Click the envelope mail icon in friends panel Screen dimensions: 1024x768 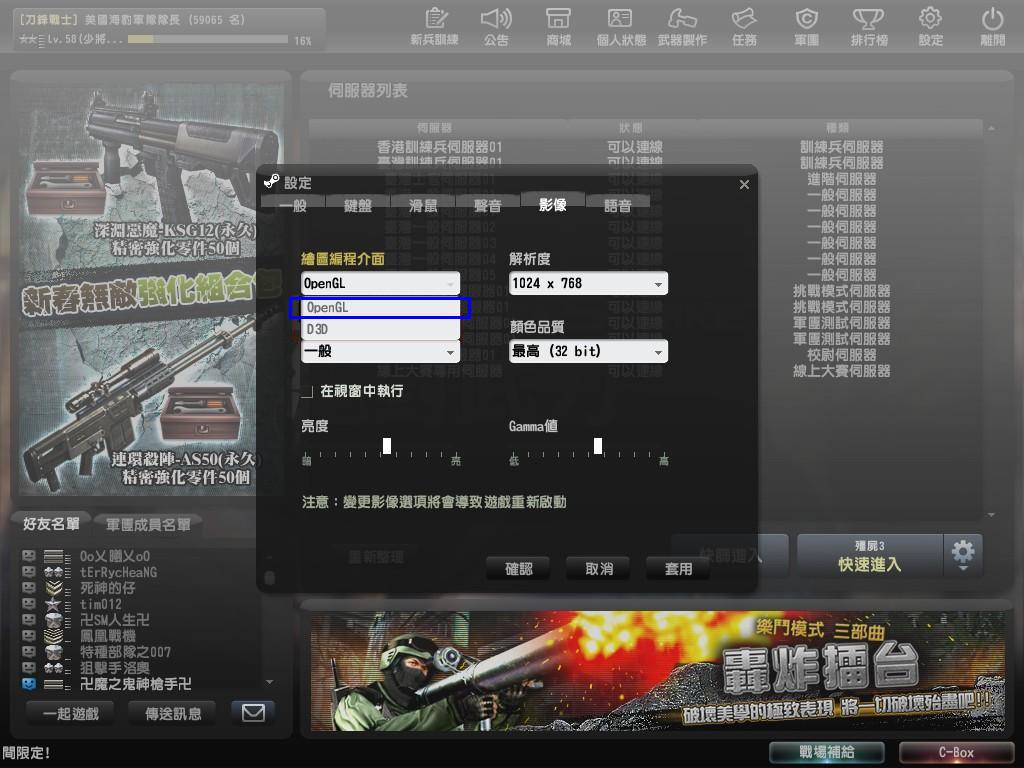253,712
